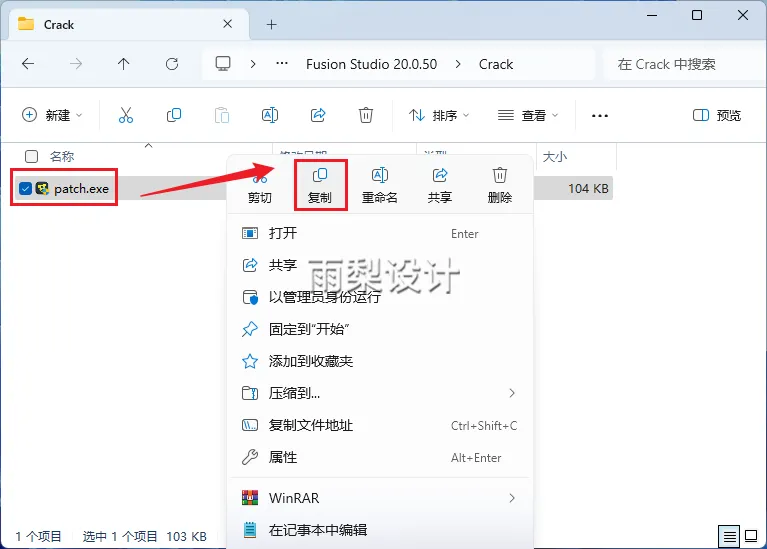
Task: Maximize the Explorer window
Action: point(697,15)
